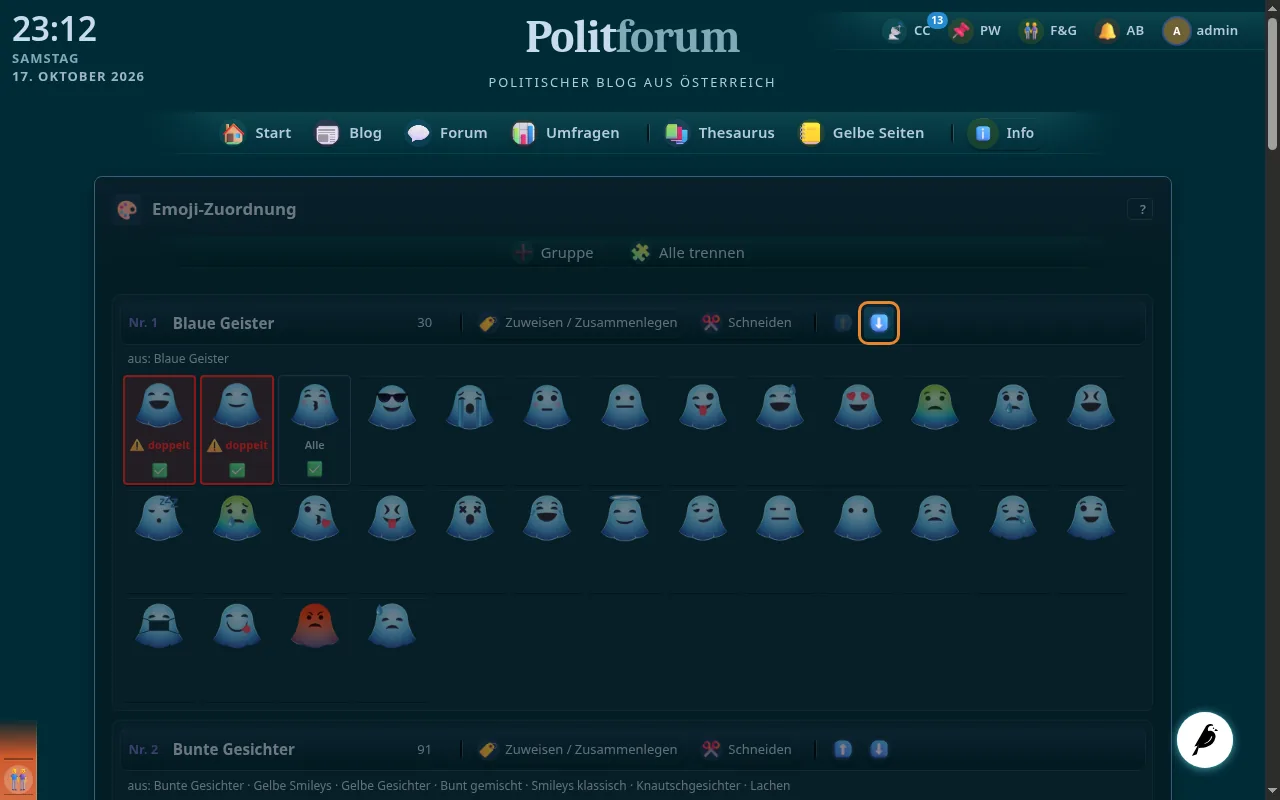The height and width of the screenshot is (800, 1280).
Task: Click the Politforum site logo
Action: [633, 37]
